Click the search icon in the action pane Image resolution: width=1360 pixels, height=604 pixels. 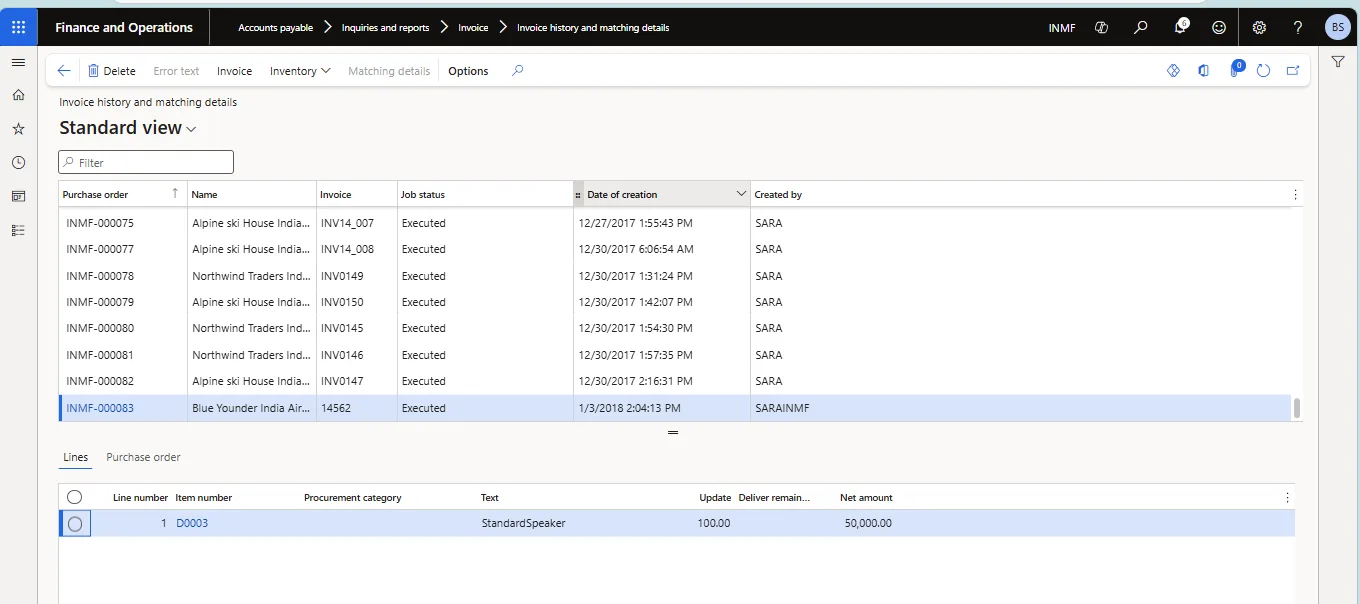tap(517, 71)
